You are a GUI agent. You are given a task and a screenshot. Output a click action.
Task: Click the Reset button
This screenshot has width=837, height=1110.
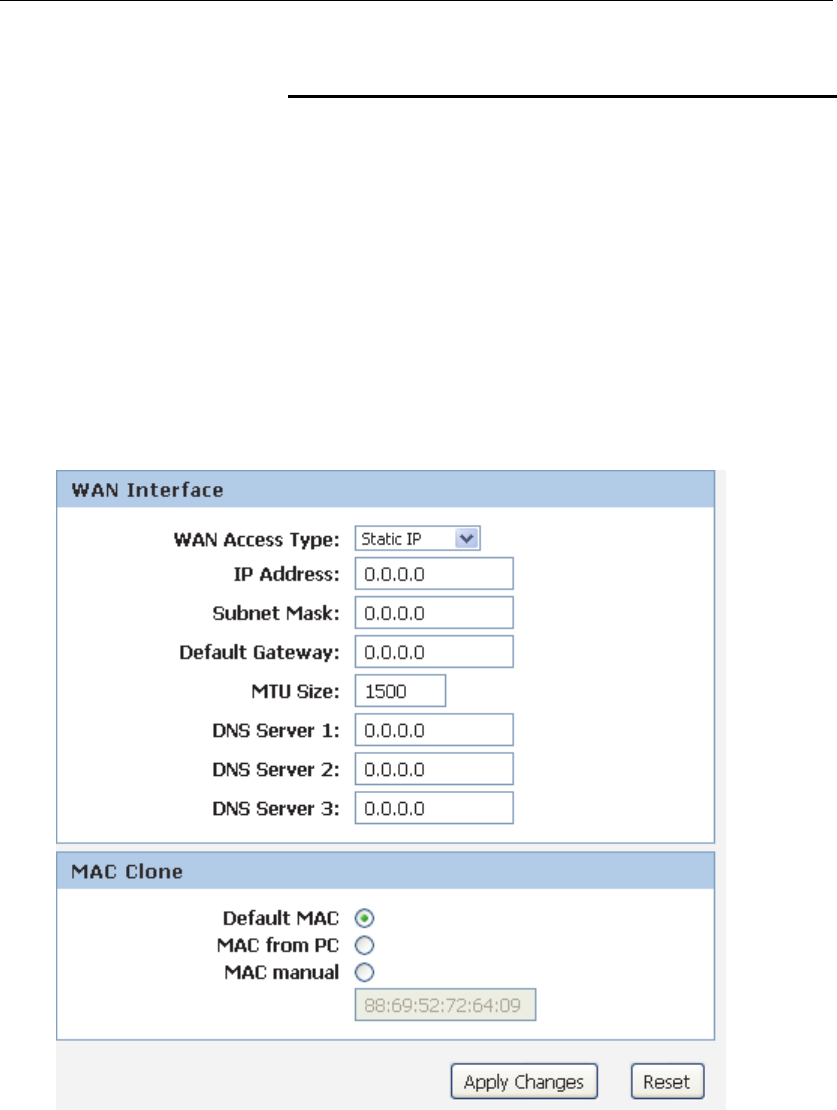pos(667,1081)
